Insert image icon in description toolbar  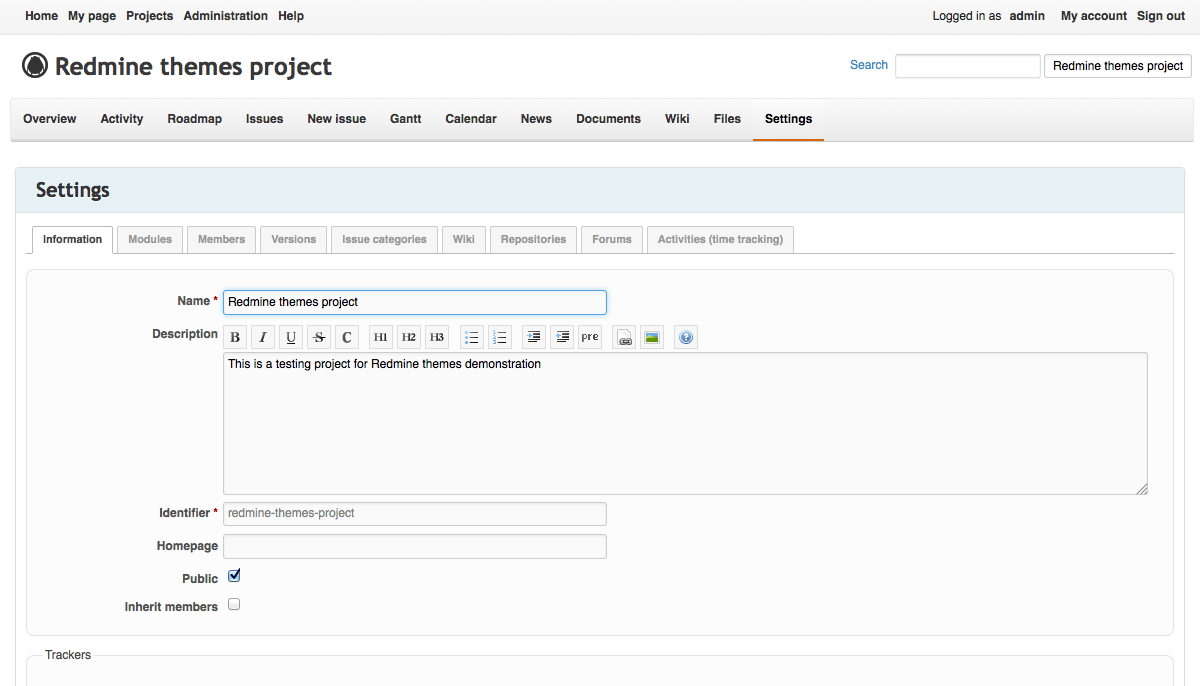pyautogui.click(x=652, y=337)
